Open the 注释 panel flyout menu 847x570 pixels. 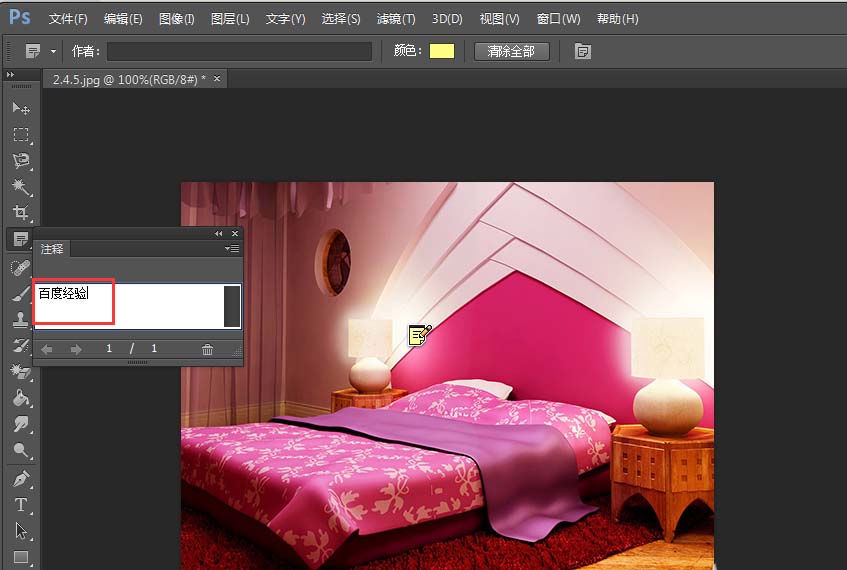tap(232, 249)
